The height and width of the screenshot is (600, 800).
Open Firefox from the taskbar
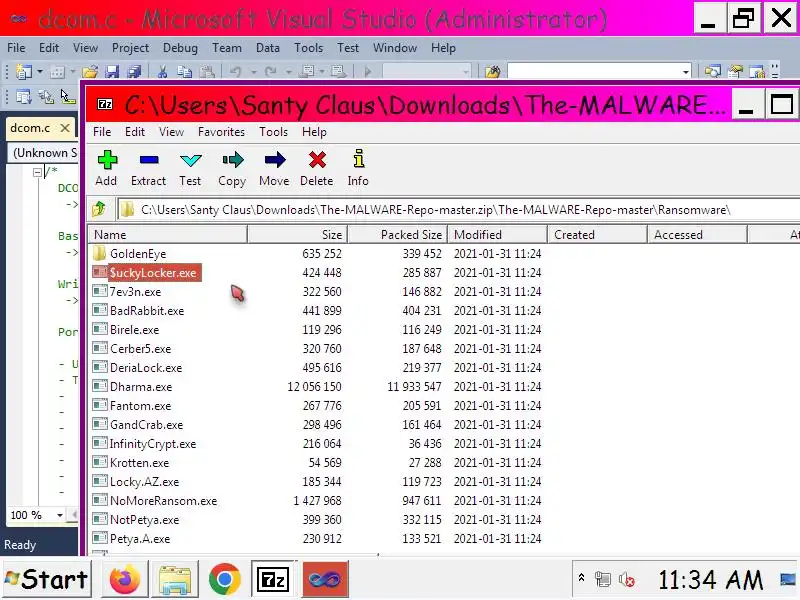(x=124, y=580)
